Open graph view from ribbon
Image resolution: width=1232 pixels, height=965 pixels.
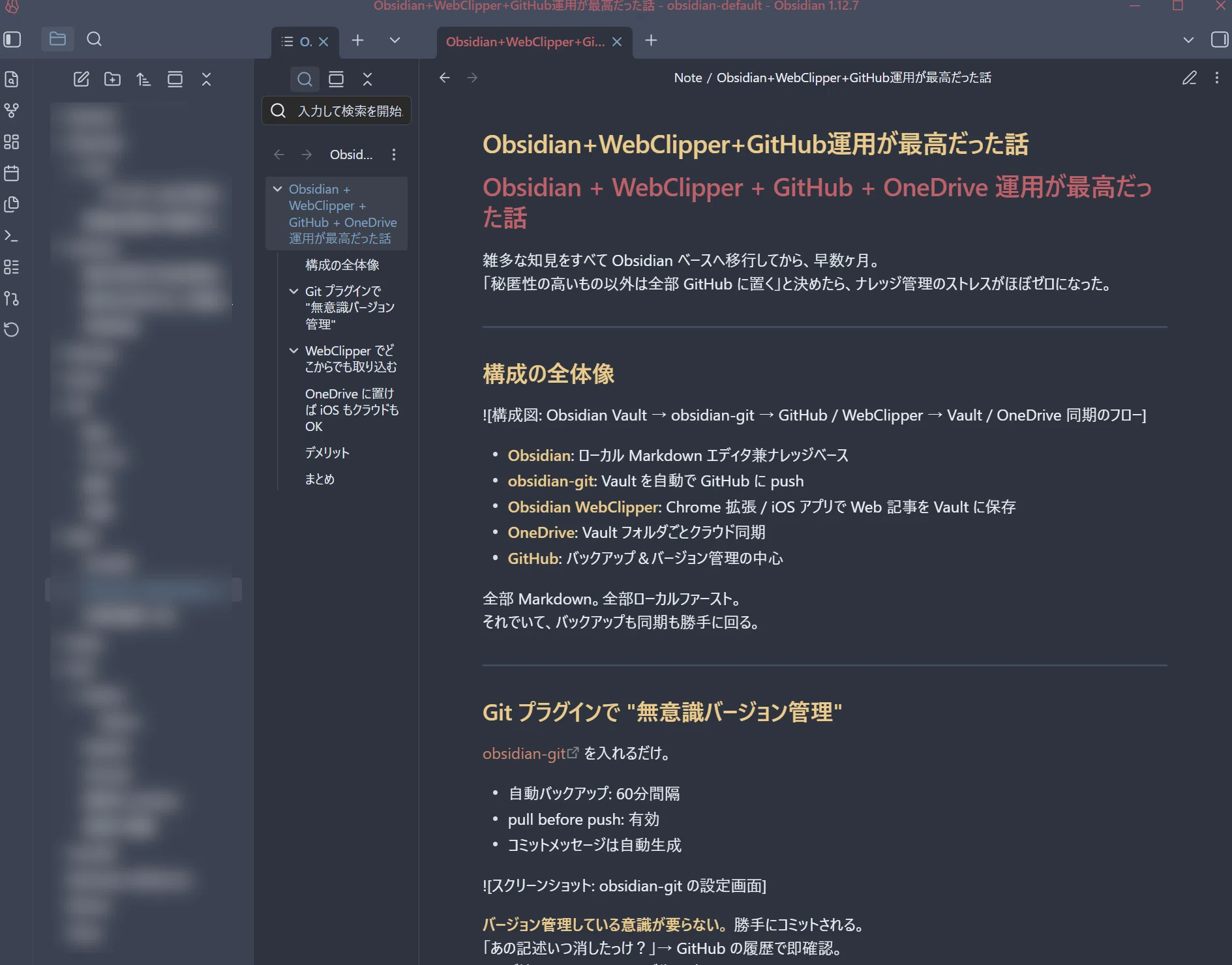[12, 111]
